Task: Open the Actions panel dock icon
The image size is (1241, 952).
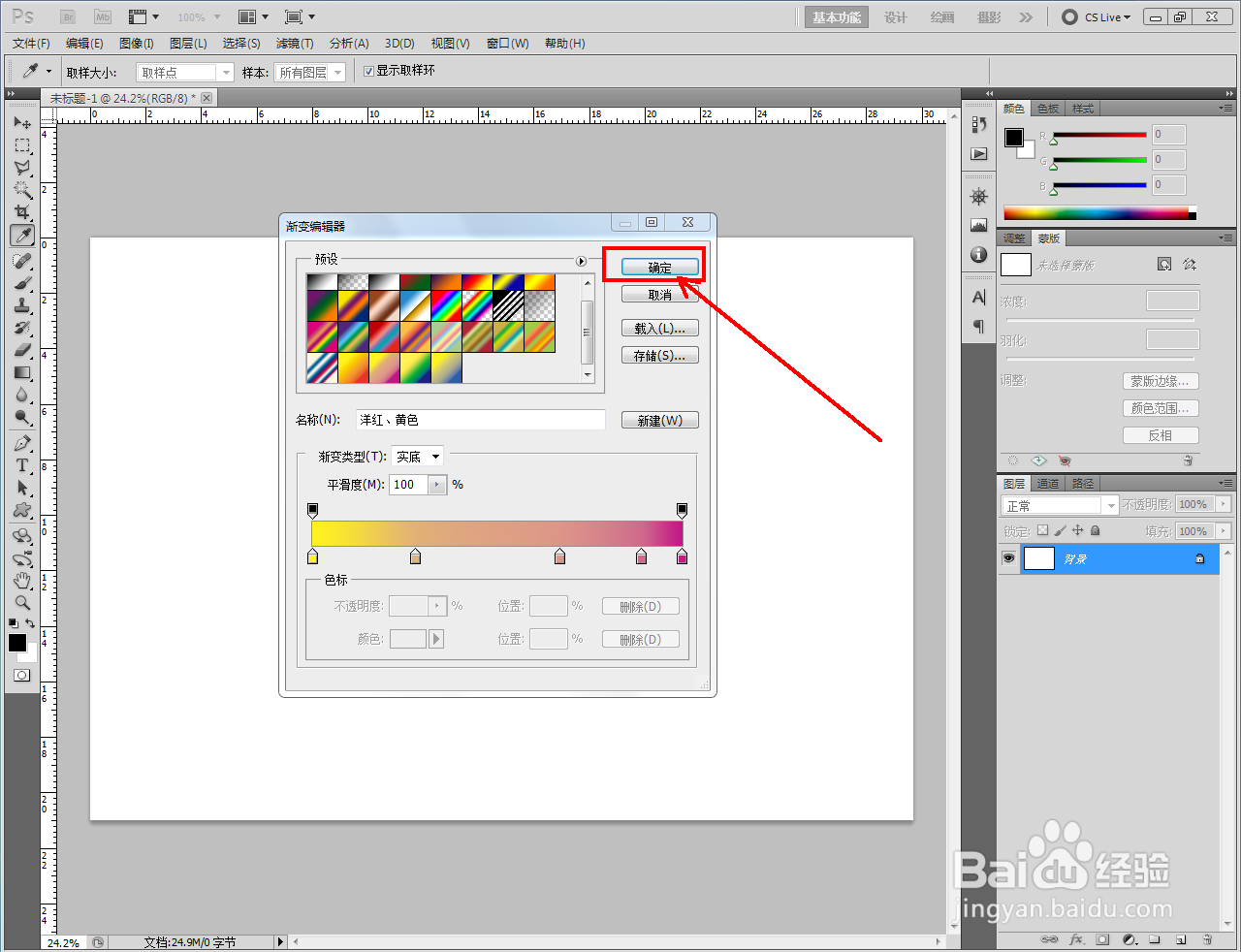Action: (x=979, y=154)
